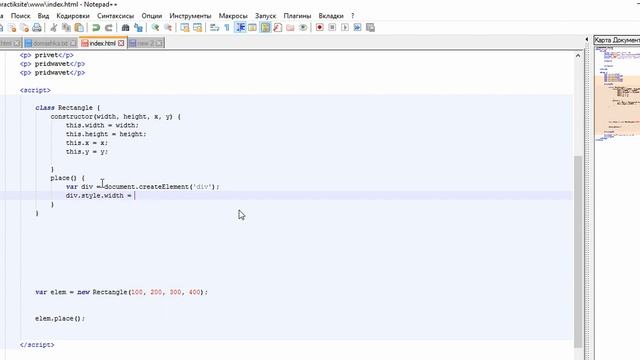This screenshot has height=360, width=640.
Task: Open the Плагины menu
Action: click(297, 16)
